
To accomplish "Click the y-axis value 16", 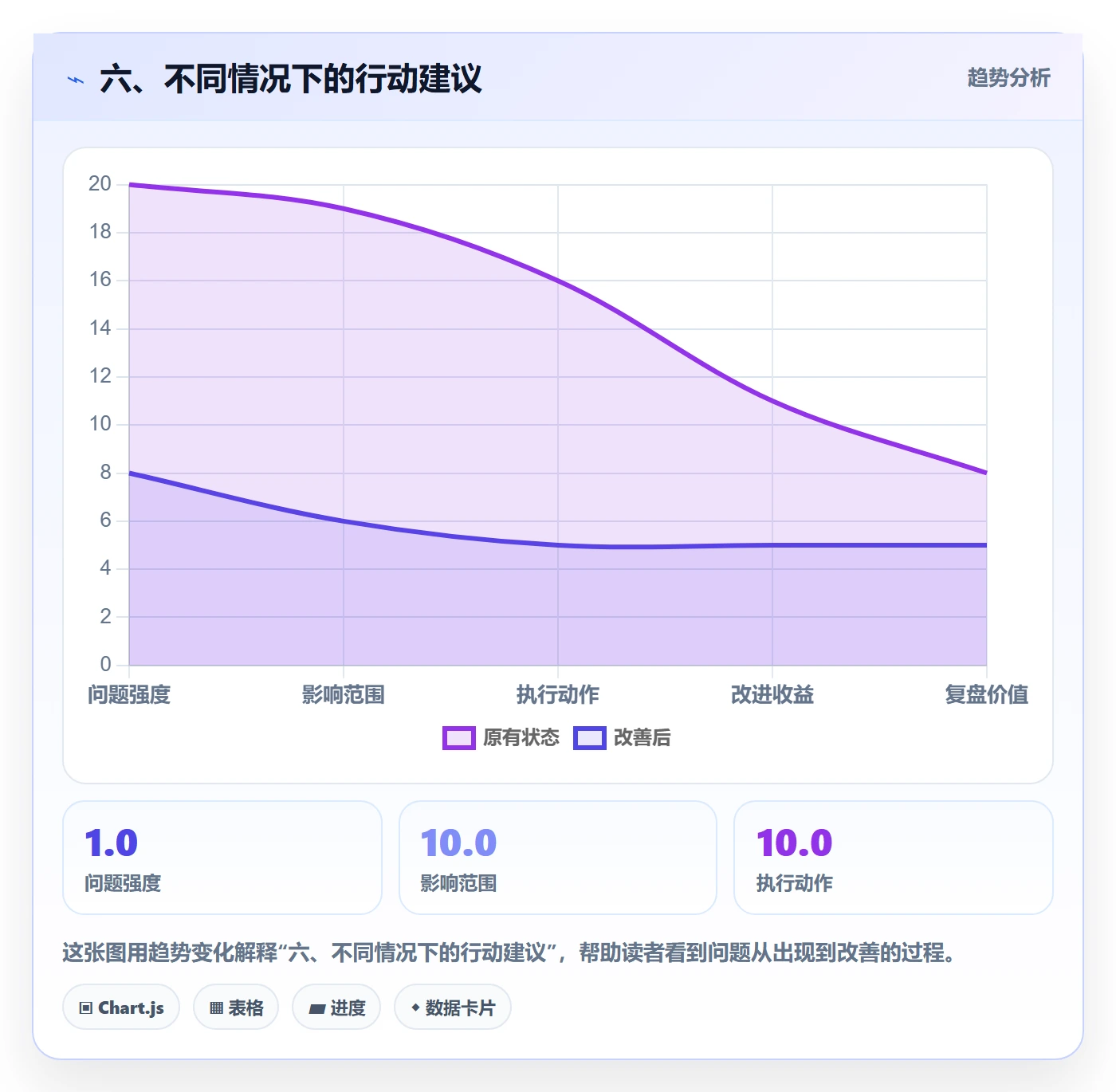I will [x=100, y=280].
